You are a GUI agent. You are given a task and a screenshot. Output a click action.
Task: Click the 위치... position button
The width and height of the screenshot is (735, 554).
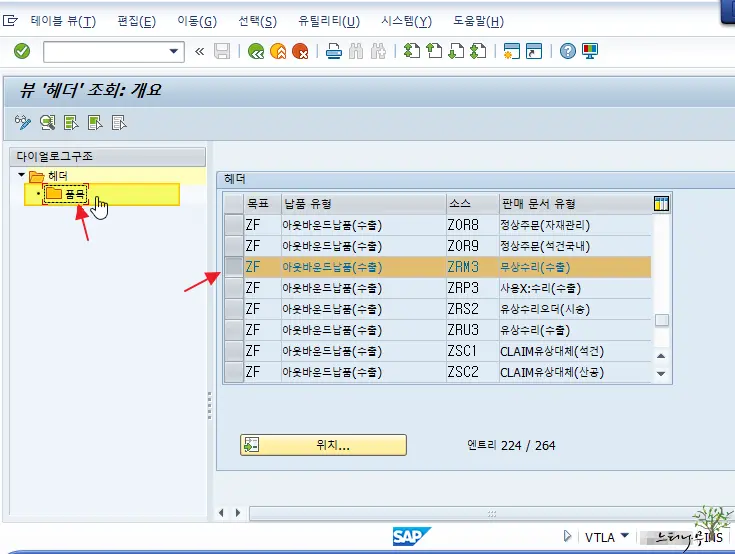pos(323,445)
